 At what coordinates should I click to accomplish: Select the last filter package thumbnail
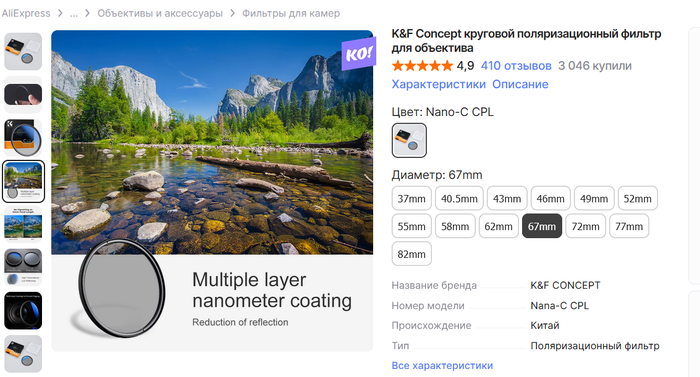click(x=23, y=354)
